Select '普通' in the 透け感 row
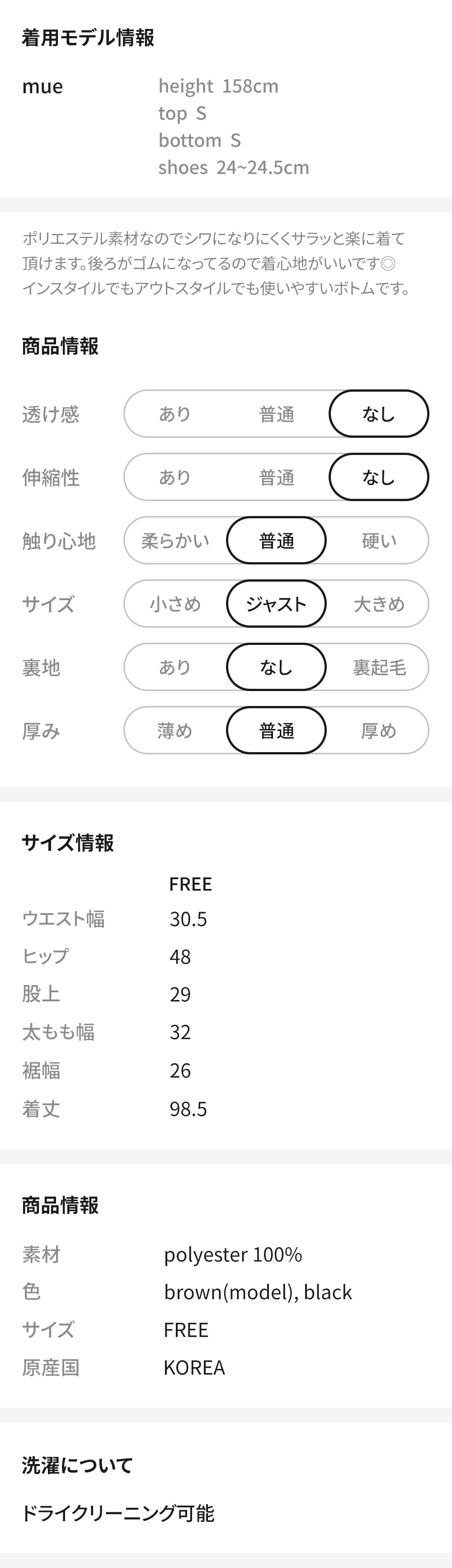452x1568 pixels. pyautogui.click(x=277, y=414)
